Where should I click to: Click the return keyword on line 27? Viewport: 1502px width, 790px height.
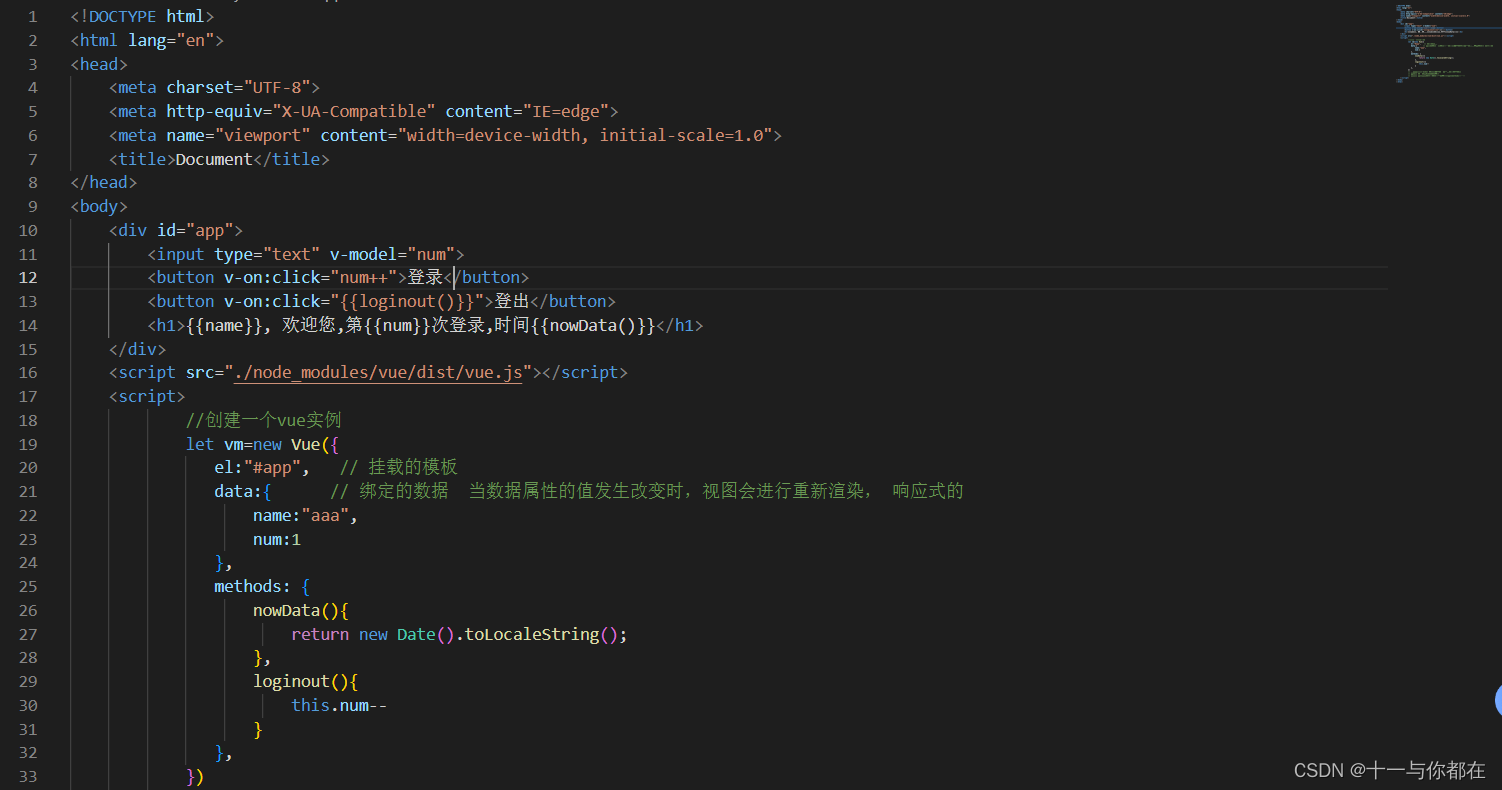pos(320,635)
